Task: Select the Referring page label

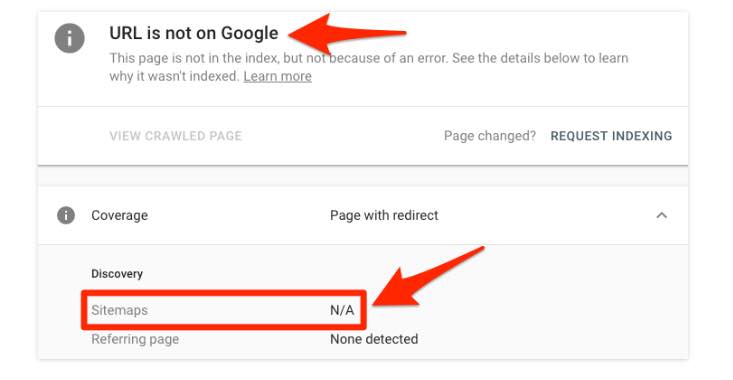Action: pyautogui.click(x=135, y=339)
